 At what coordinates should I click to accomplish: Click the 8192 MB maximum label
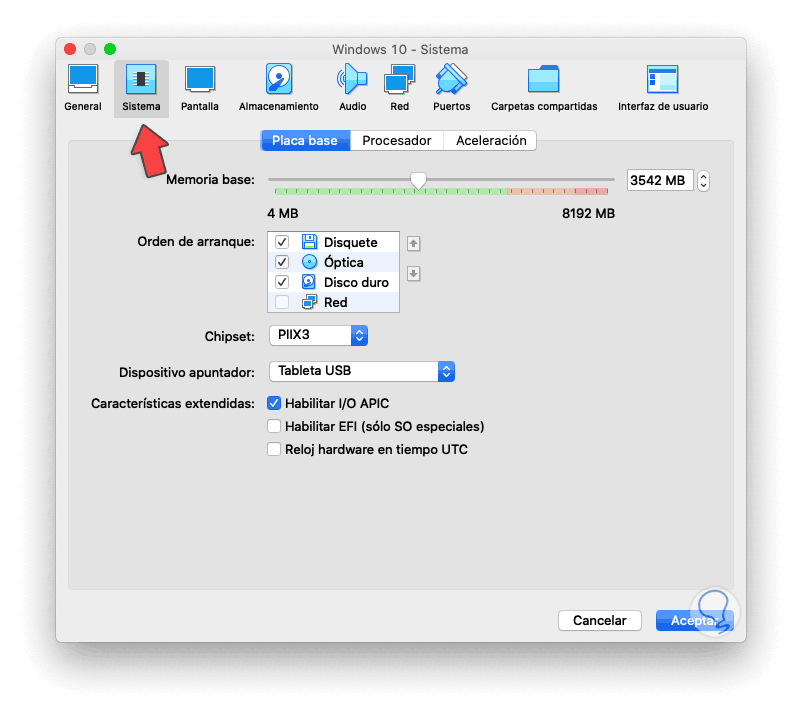pos(588,213)
